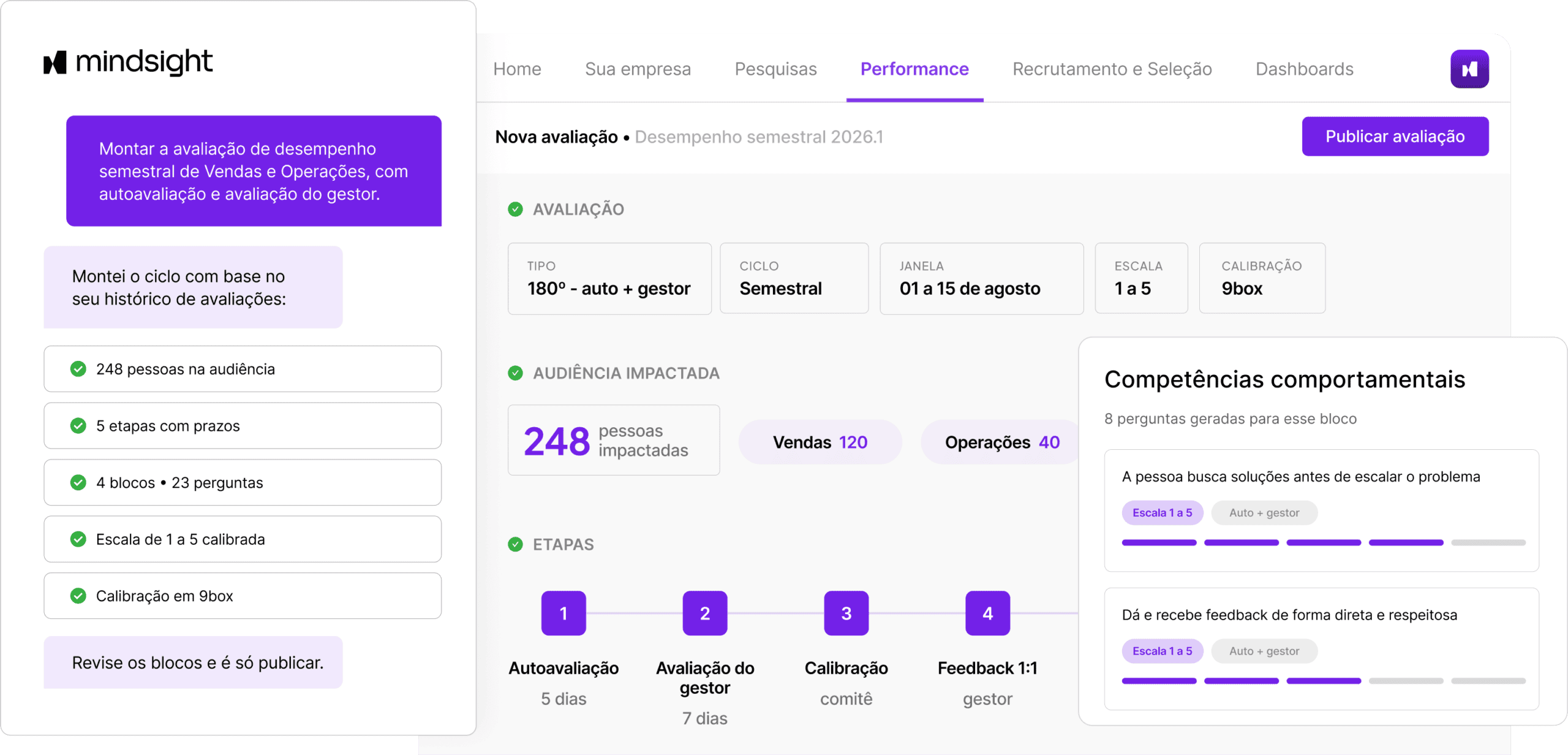Click 'Competências comportamentais' heading

click(x=1284, y=379)
